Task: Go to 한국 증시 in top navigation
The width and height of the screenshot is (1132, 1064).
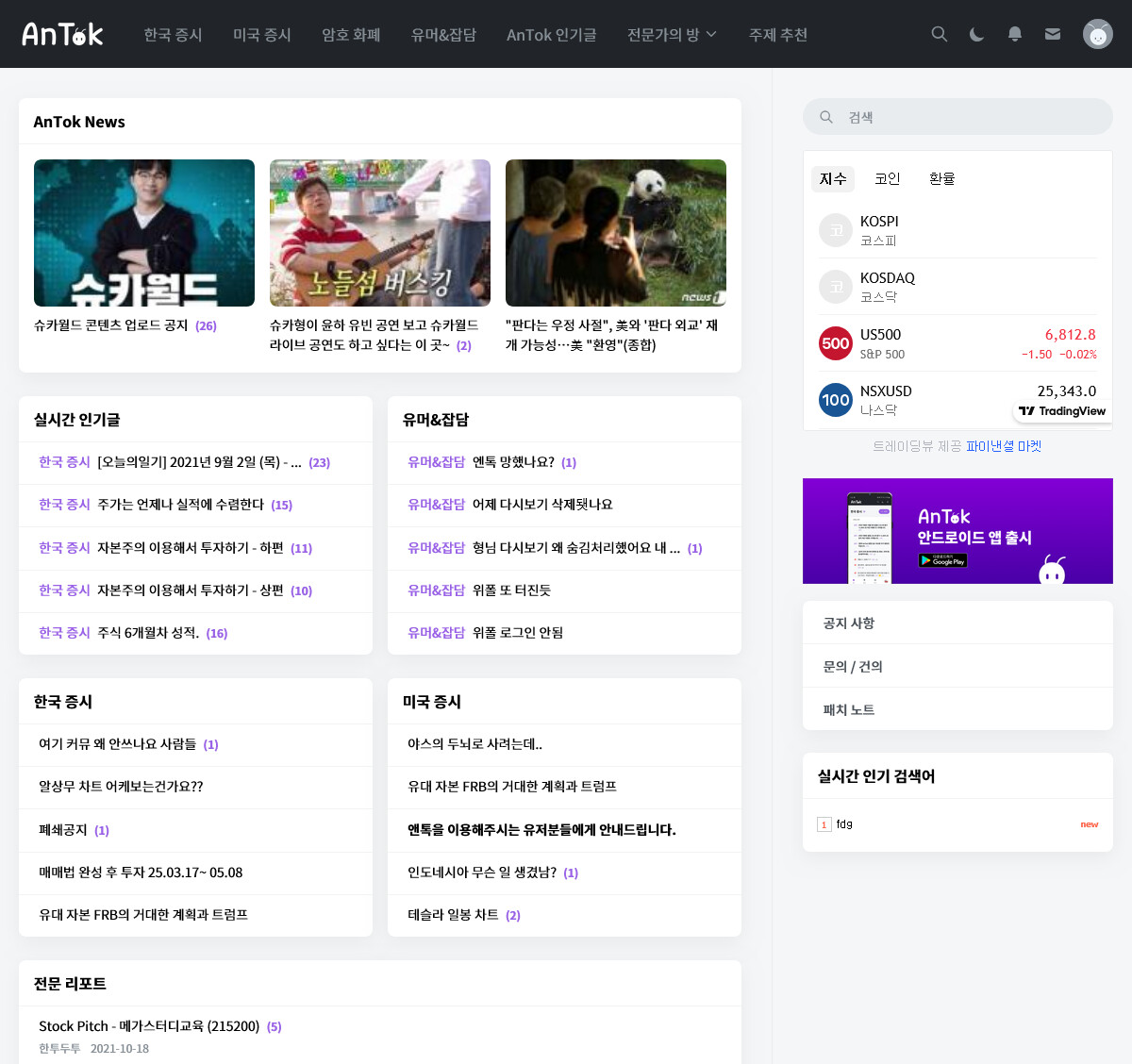Action: [173, 35]
